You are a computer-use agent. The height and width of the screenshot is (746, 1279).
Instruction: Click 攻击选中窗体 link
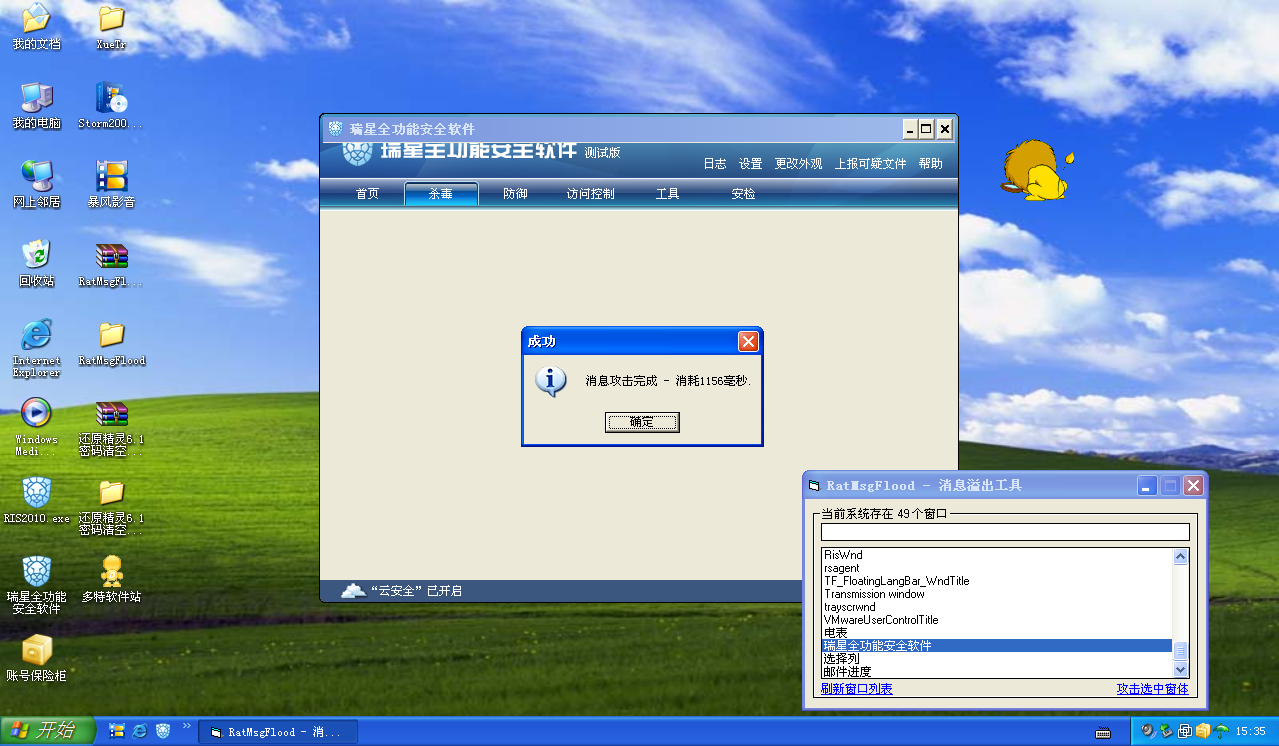(x=1153, y=689)
